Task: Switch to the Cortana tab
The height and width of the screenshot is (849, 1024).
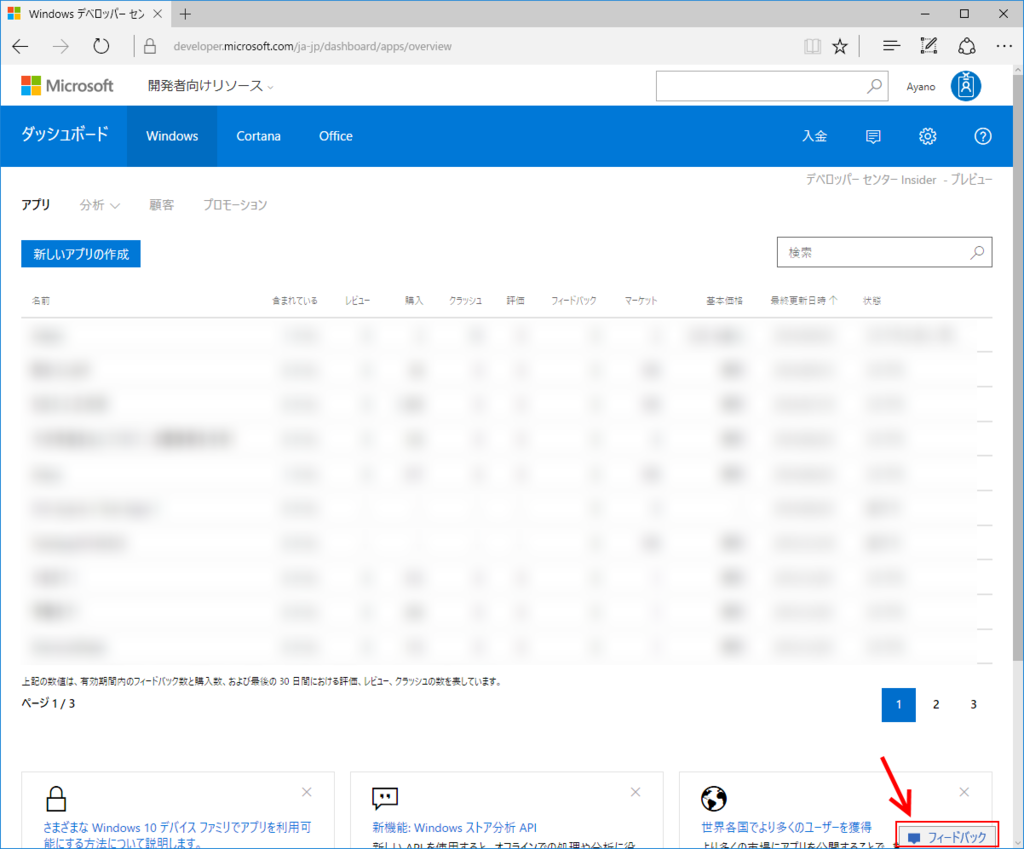Action: click(x=259, y=136)
